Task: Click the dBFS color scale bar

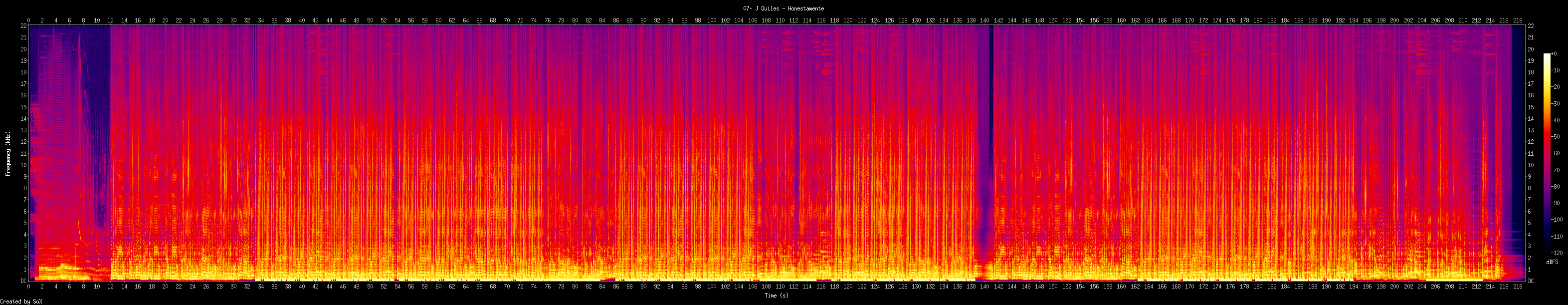Action: (x=1547, y=153)
